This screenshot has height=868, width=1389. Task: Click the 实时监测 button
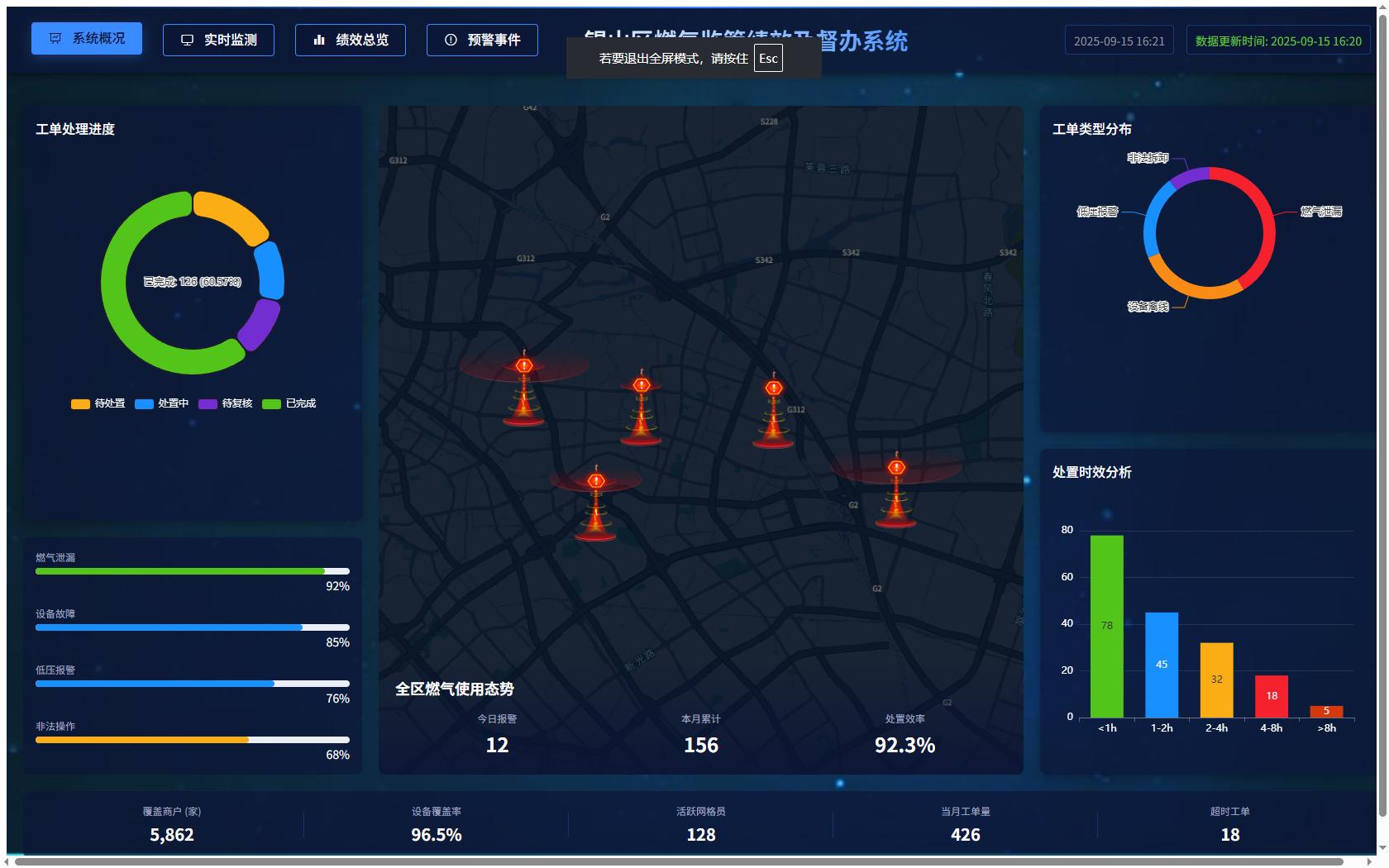coord(218,40)
